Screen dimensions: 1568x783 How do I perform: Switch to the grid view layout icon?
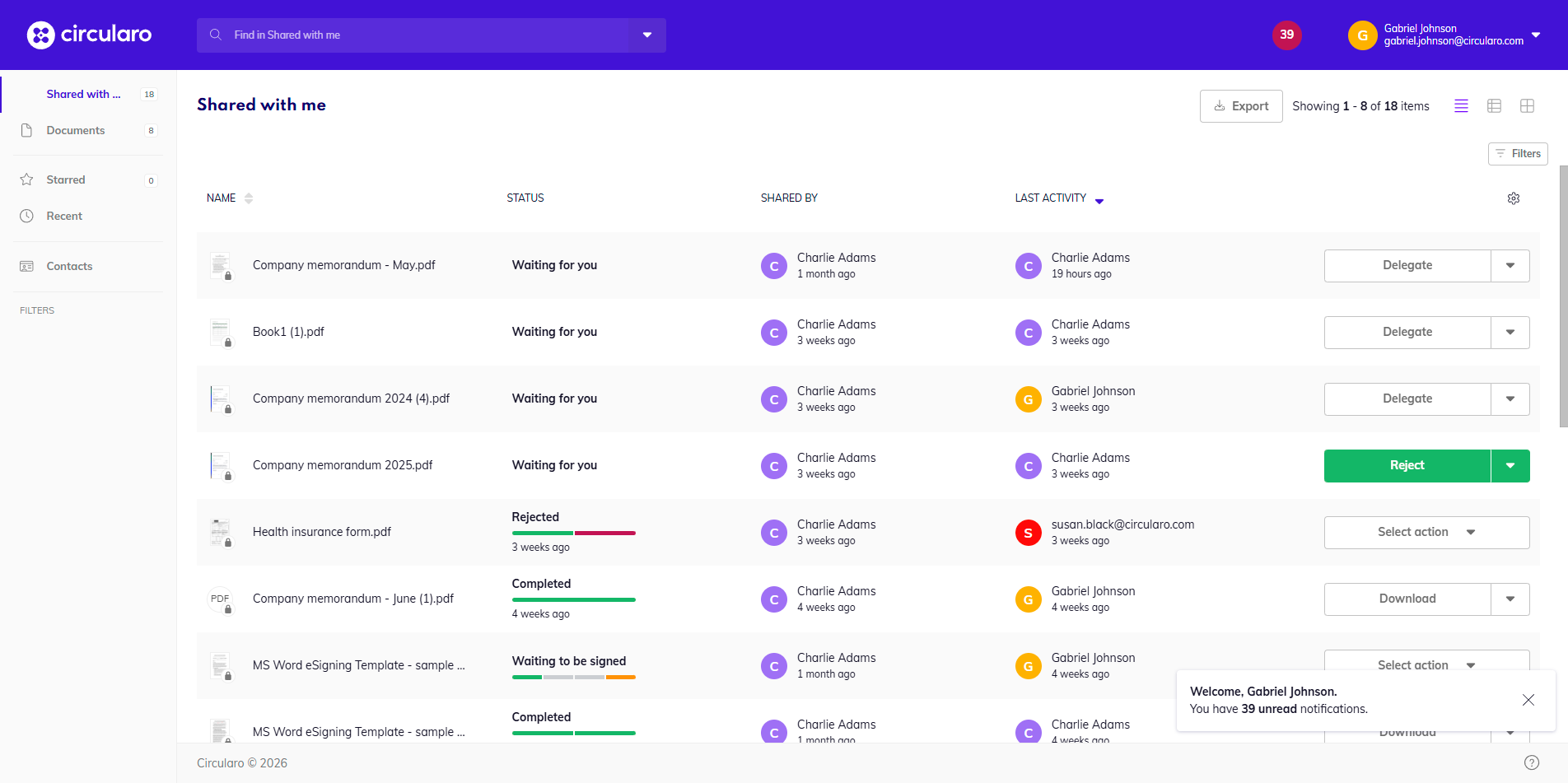(1527, 106)
